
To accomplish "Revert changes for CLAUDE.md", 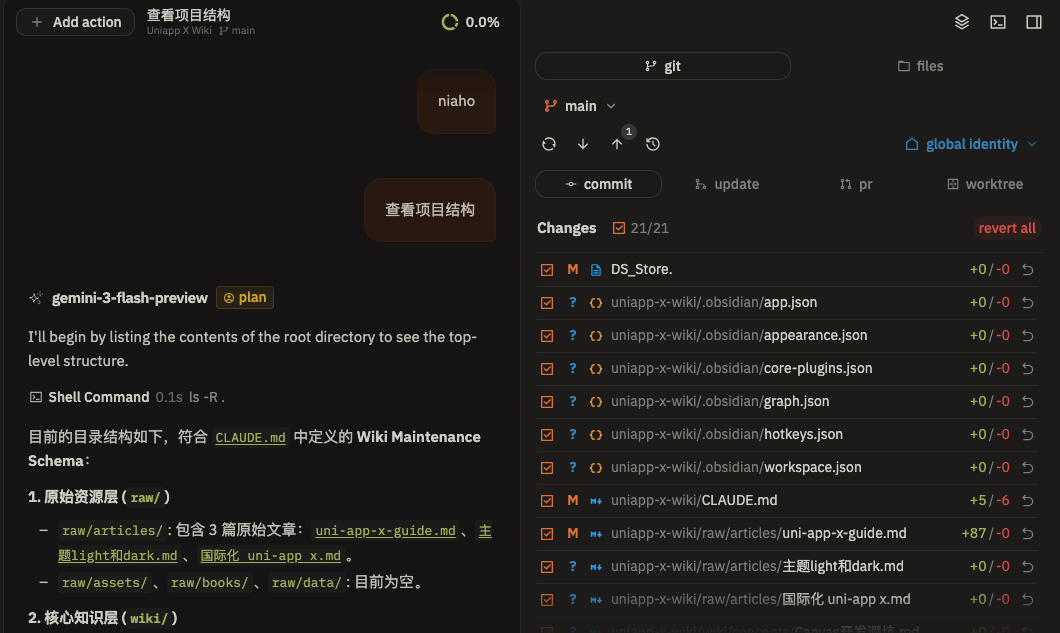I will click(1028, 500).
